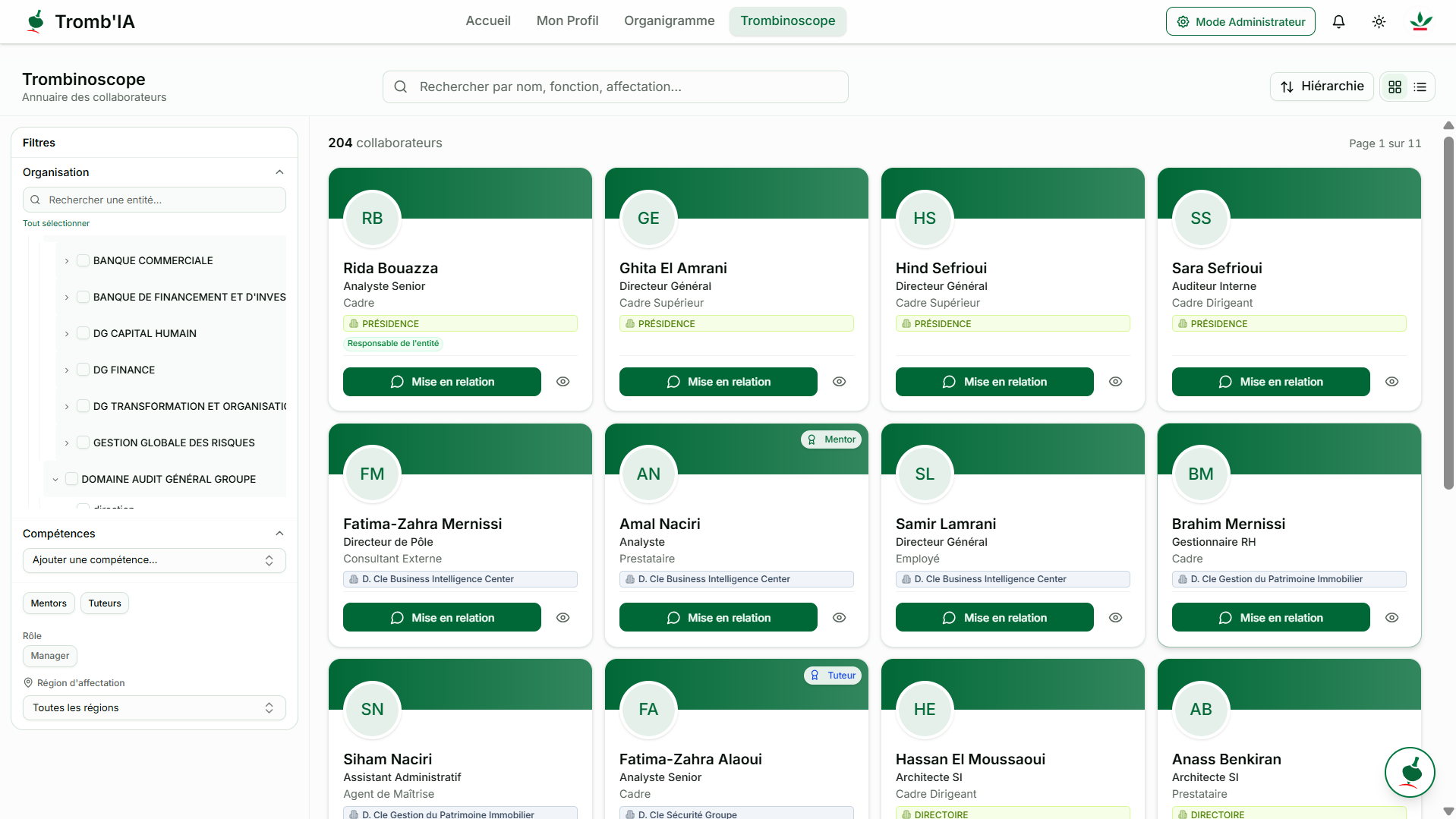Image resolution: width=1456 pixels, height=819 pixels.
Task: Collapse the Organisation filter section
Action: (x=279, y=172)
